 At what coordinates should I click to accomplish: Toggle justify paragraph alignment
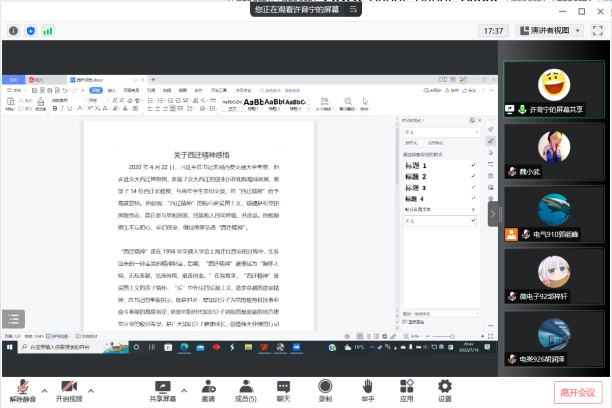[173, 109]
